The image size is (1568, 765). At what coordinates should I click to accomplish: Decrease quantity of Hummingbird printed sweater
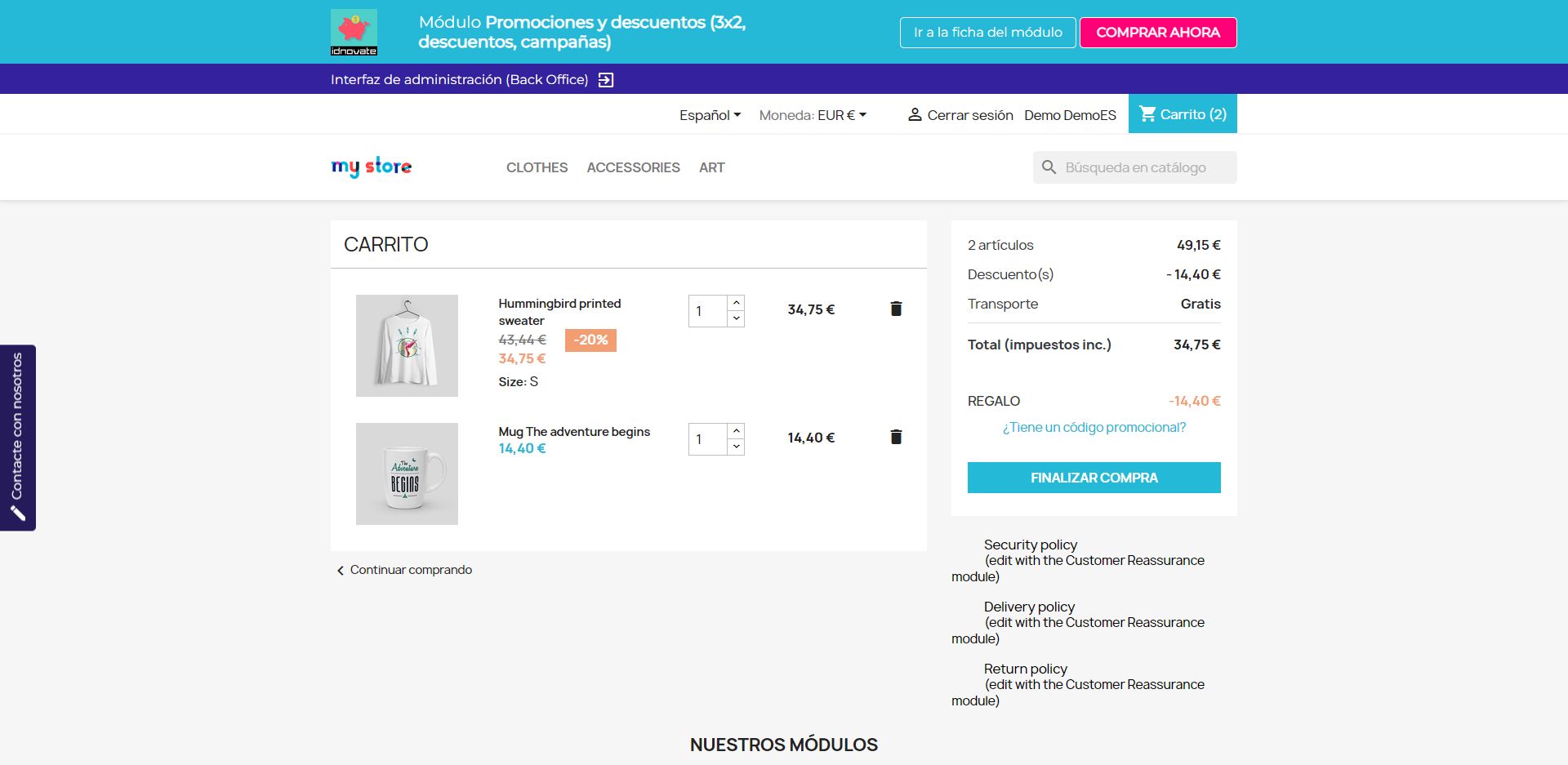tap(736, 318)
